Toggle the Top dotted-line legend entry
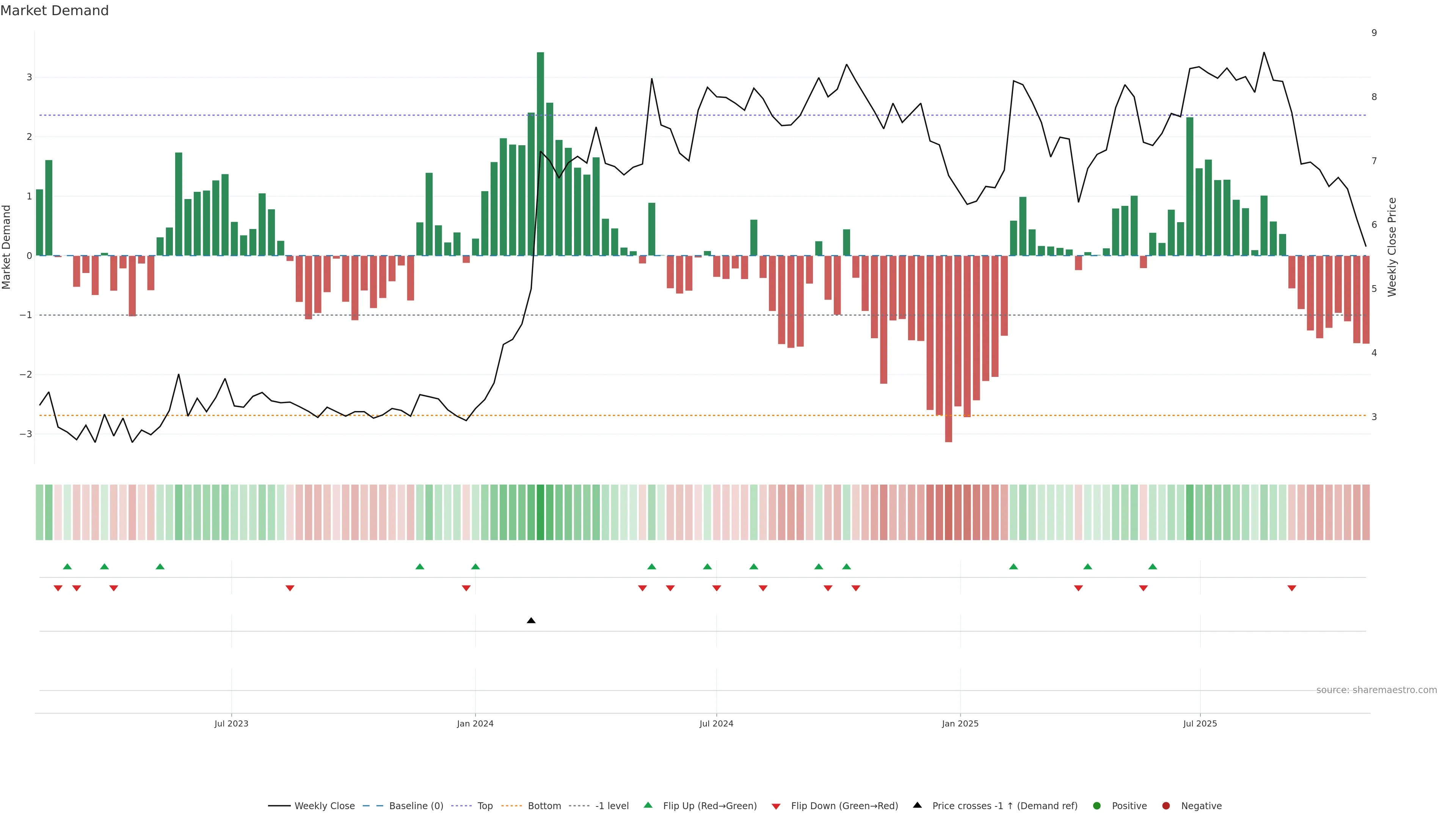 (485, 806)
